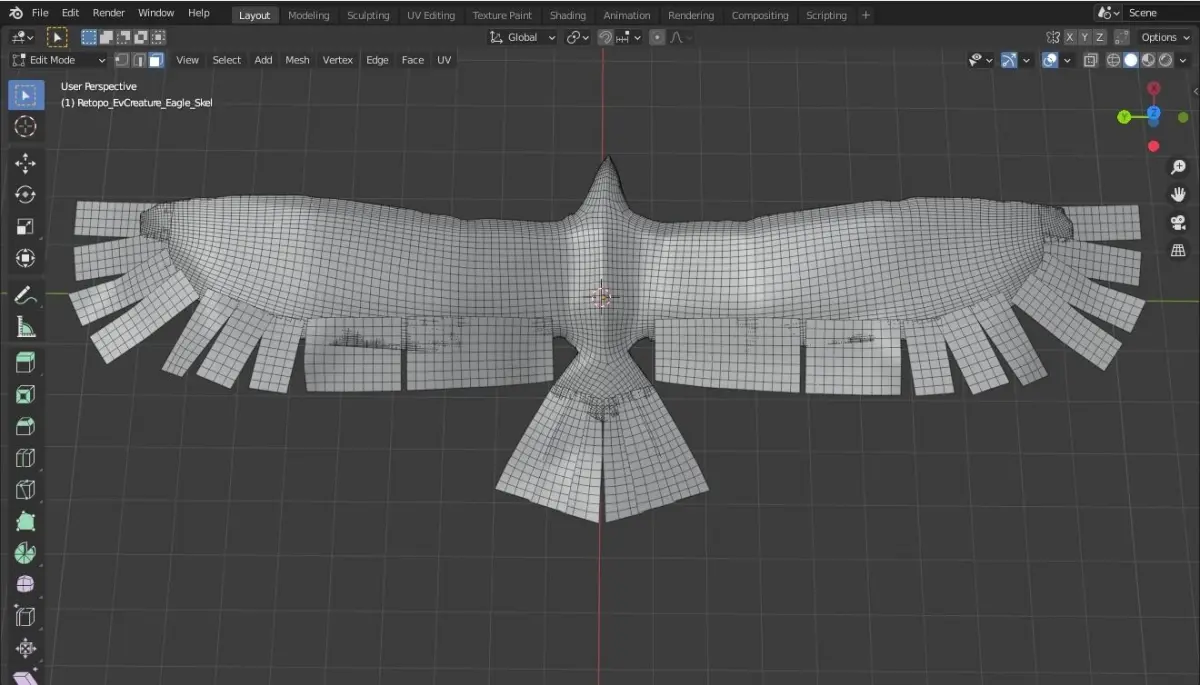Click the zoom magnifier viewport icon
Screen dimensions: 1200x685
pos(1178,167)
